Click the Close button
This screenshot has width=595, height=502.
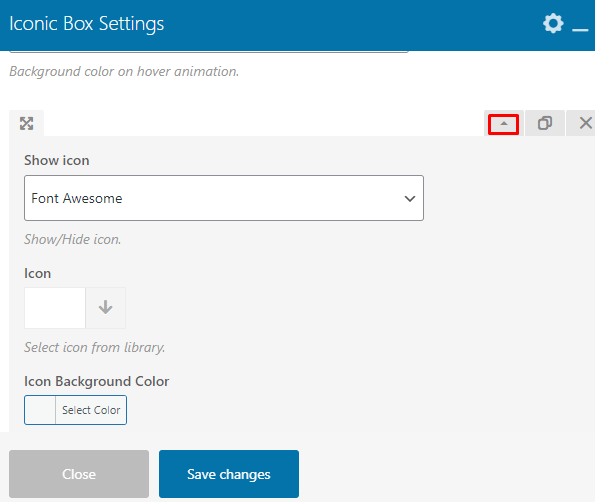point(79,474)
